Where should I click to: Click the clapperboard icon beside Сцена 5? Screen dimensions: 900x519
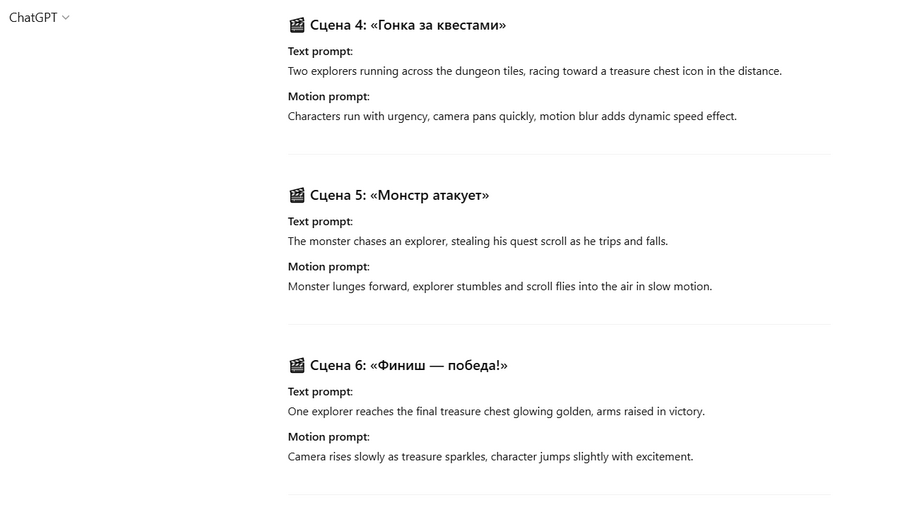[296, 195]
